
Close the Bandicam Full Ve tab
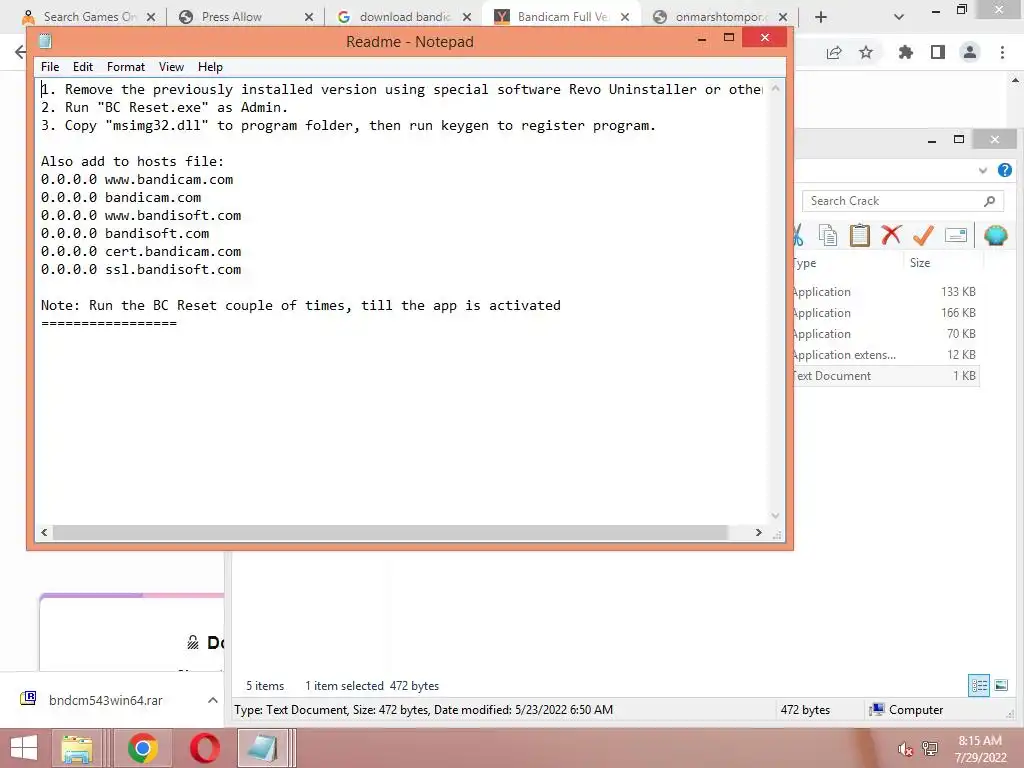point(625,17)
